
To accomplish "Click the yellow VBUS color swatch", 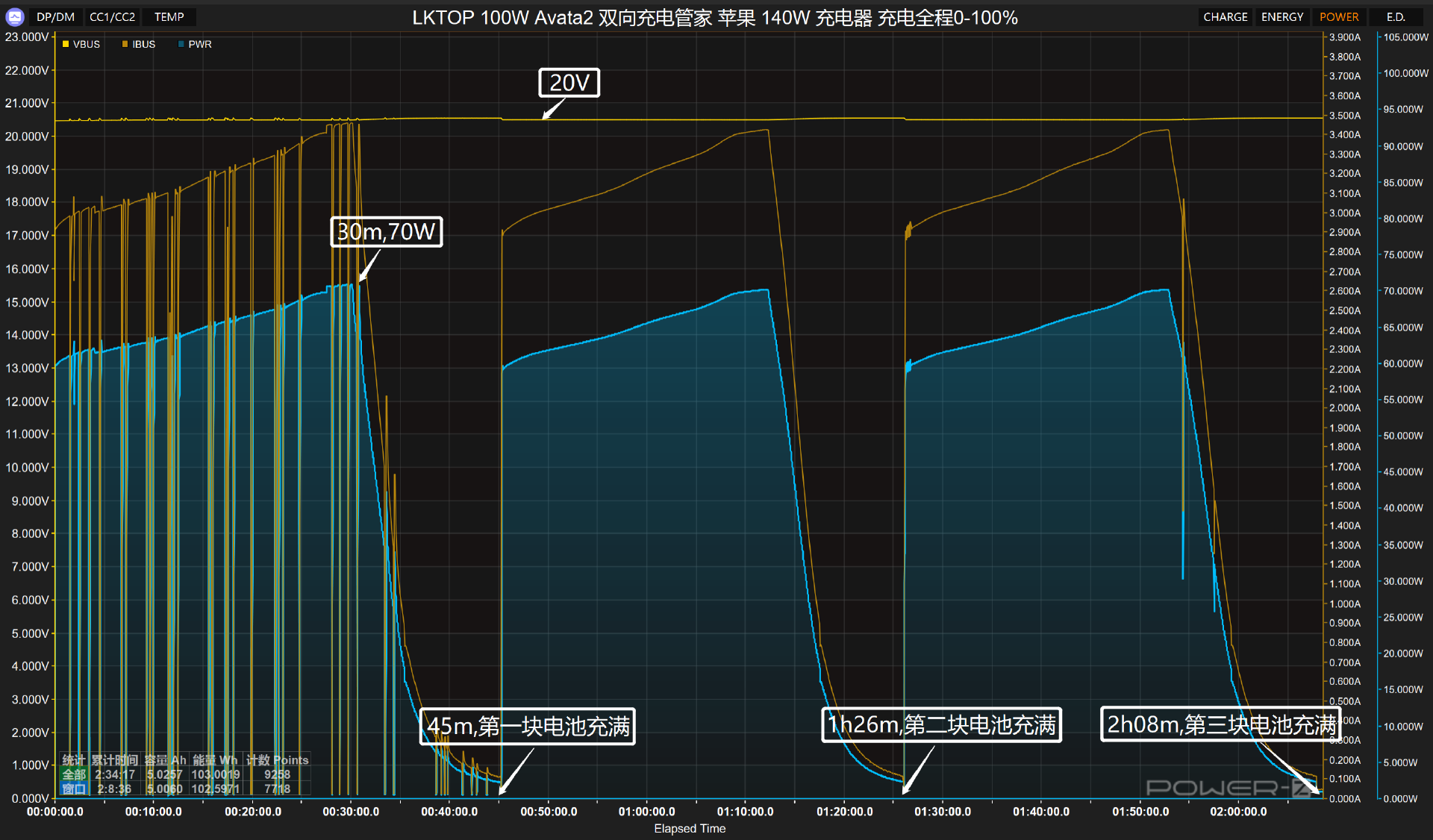I will 66,44.
